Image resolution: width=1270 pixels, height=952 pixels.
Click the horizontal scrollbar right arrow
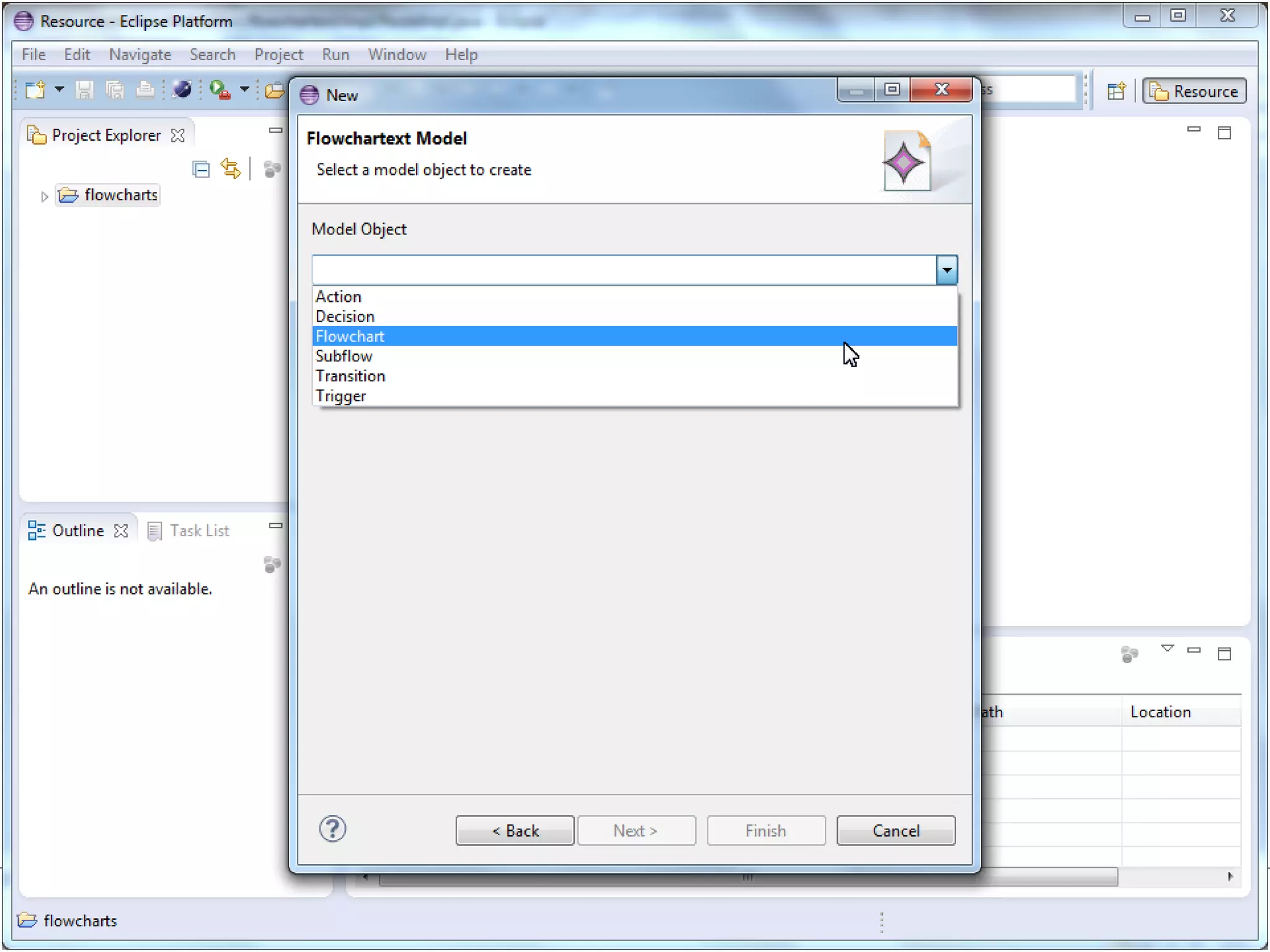point(1230,876)
